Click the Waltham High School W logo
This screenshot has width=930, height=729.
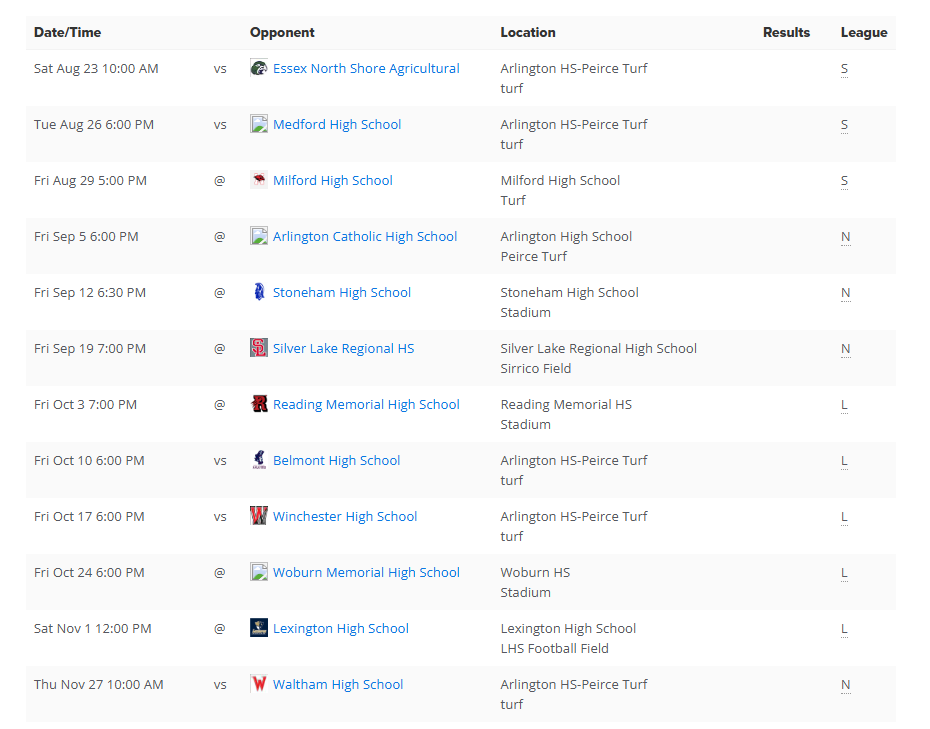[x=259, y=684]
